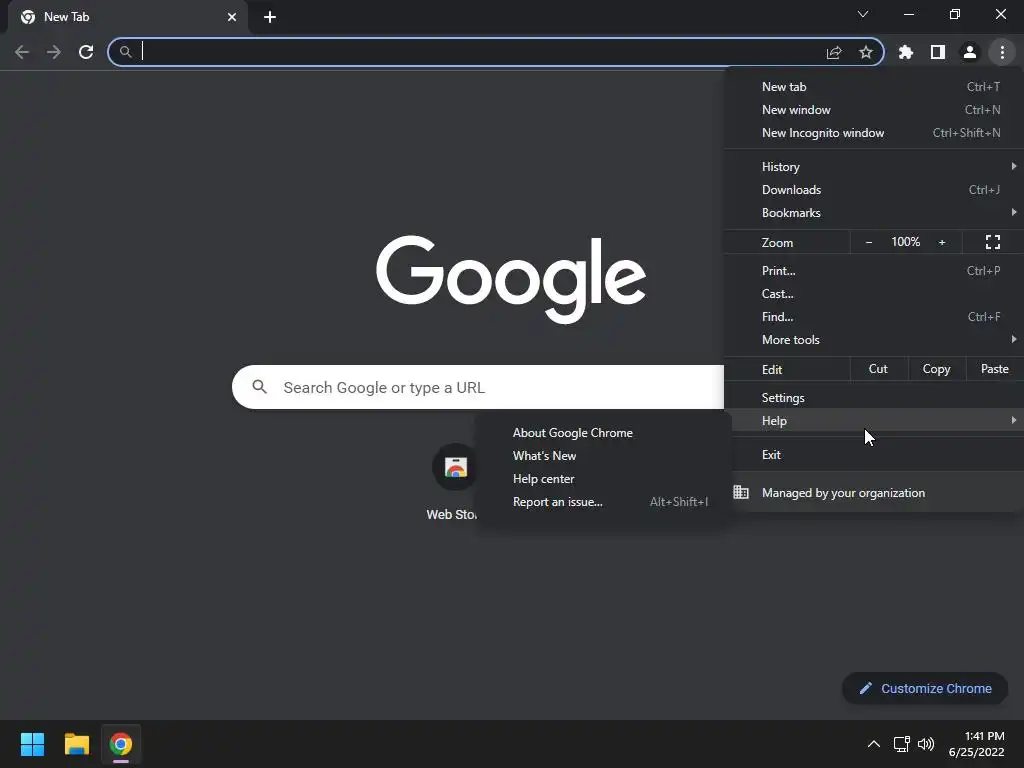
Task: Click the three-dot Chrome menu button
Action: [x=1002, y=52]
